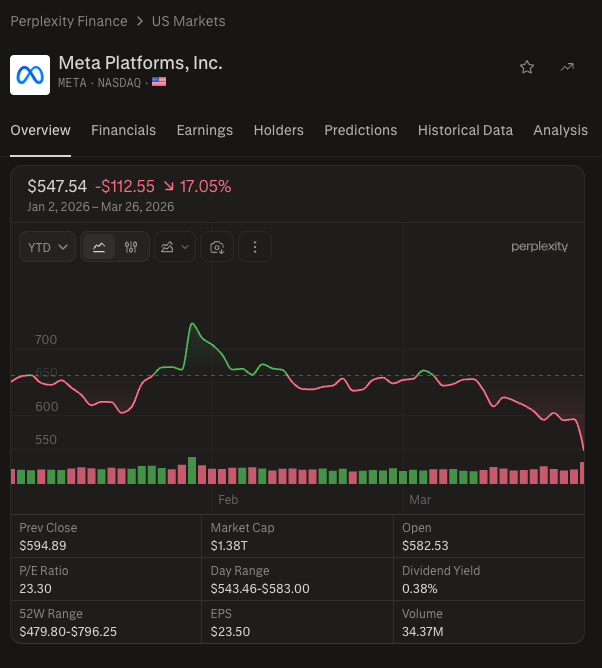Image resolution: width=602 pixels, height=668 pixels.
Task: Click the -$112.55 price change value
Action: click(125, 186)
